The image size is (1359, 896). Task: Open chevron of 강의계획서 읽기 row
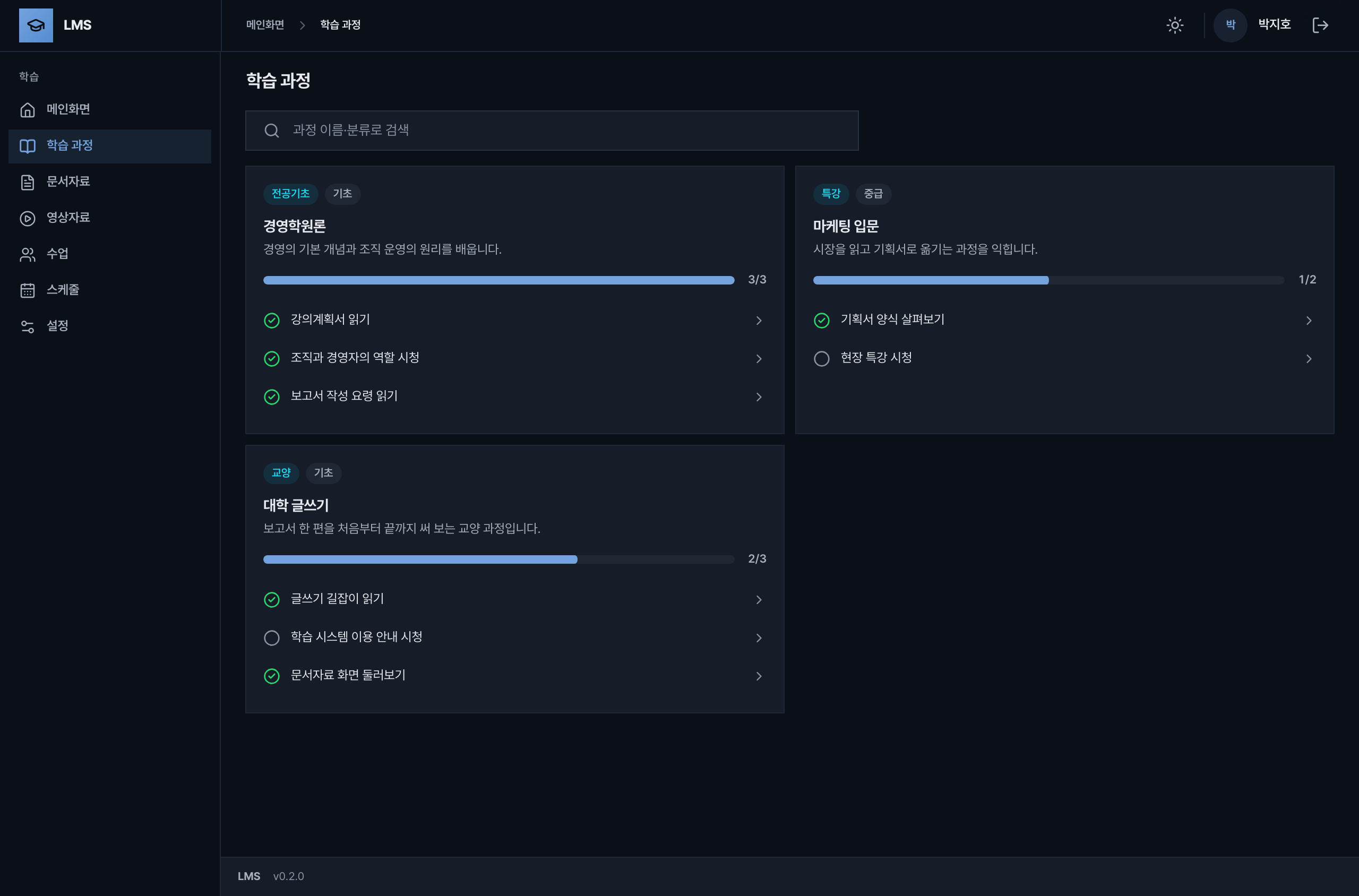(759, 321)
